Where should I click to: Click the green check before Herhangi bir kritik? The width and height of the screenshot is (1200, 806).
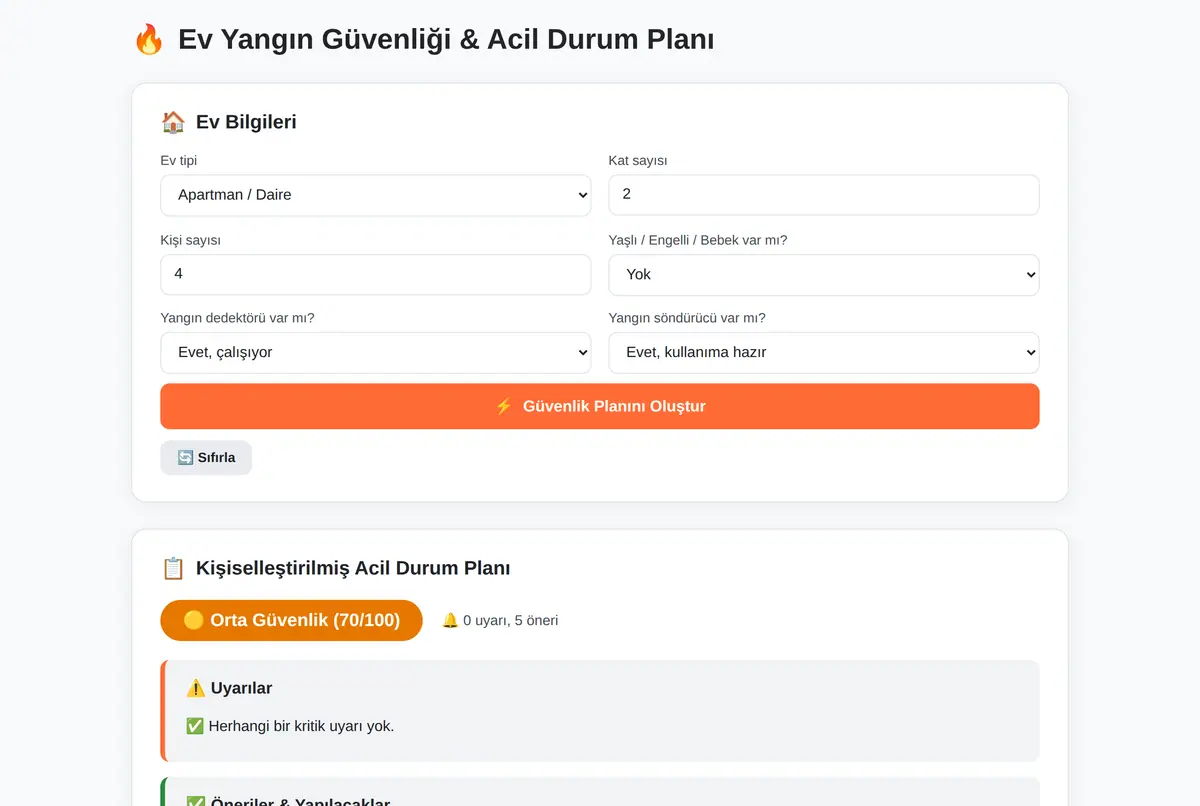pos(195,726)
